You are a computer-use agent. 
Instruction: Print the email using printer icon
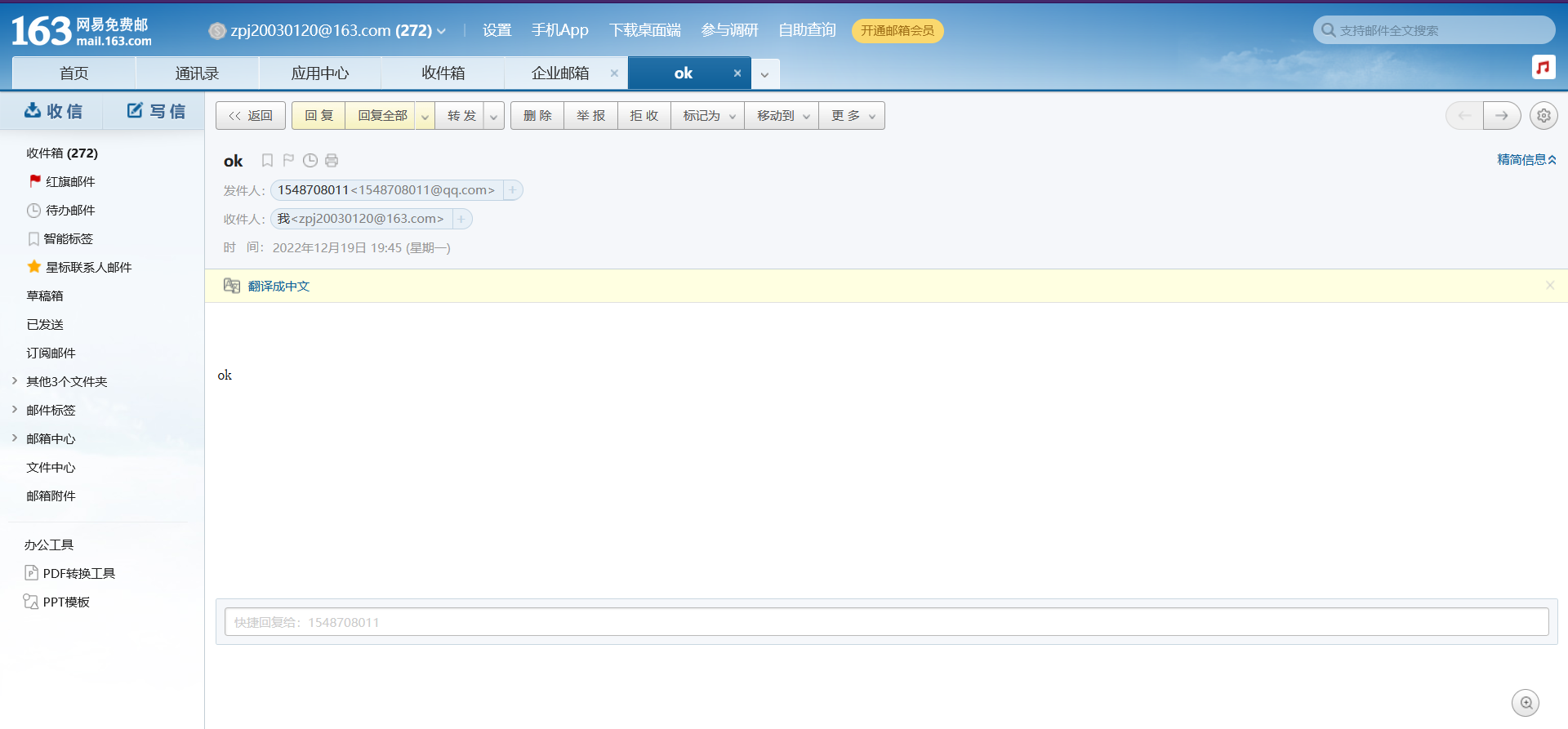coord(332,160)
